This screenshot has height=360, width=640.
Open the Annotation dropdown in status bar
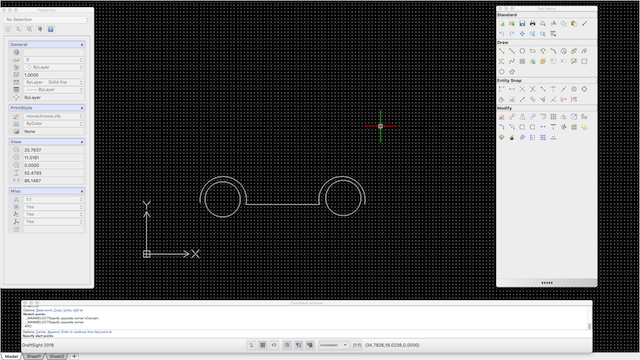click(333, 345)
